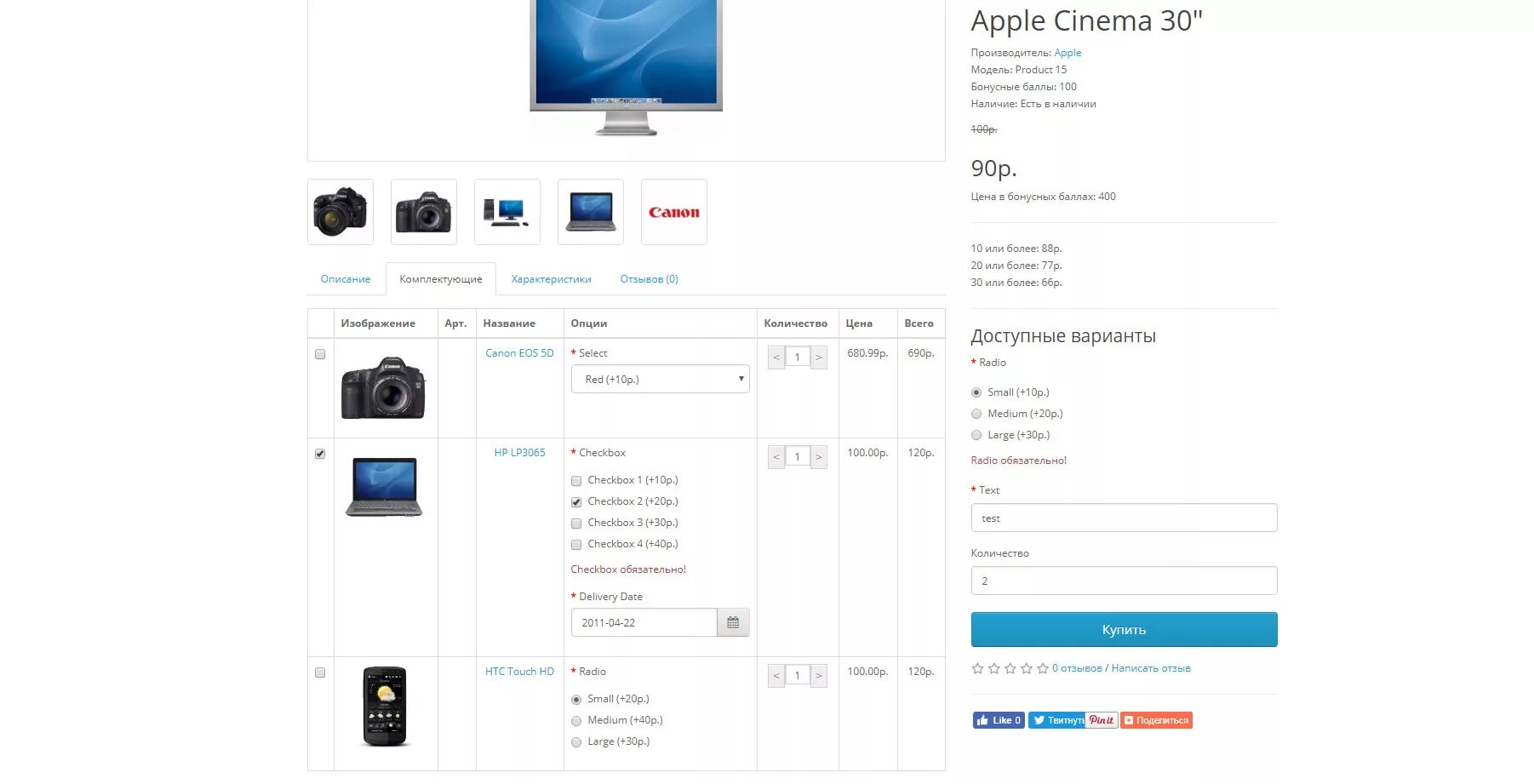
Task: Focus the Количество quantity field
Action: (x=1124, y=581)
